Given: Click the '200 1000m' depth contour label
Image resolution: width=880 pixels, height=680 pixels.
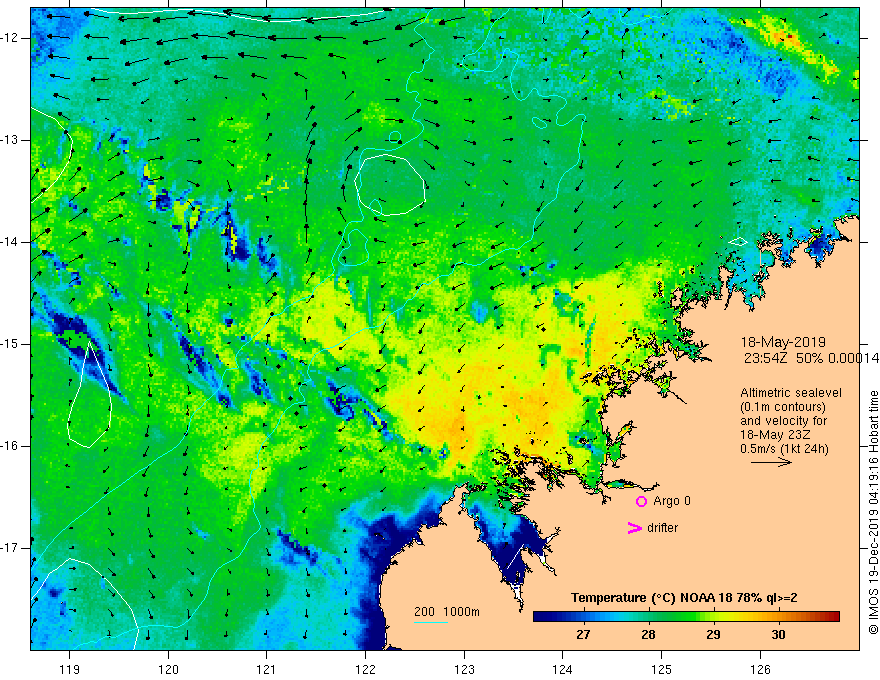Looking at the screenshot, I should tap(447, 612).
